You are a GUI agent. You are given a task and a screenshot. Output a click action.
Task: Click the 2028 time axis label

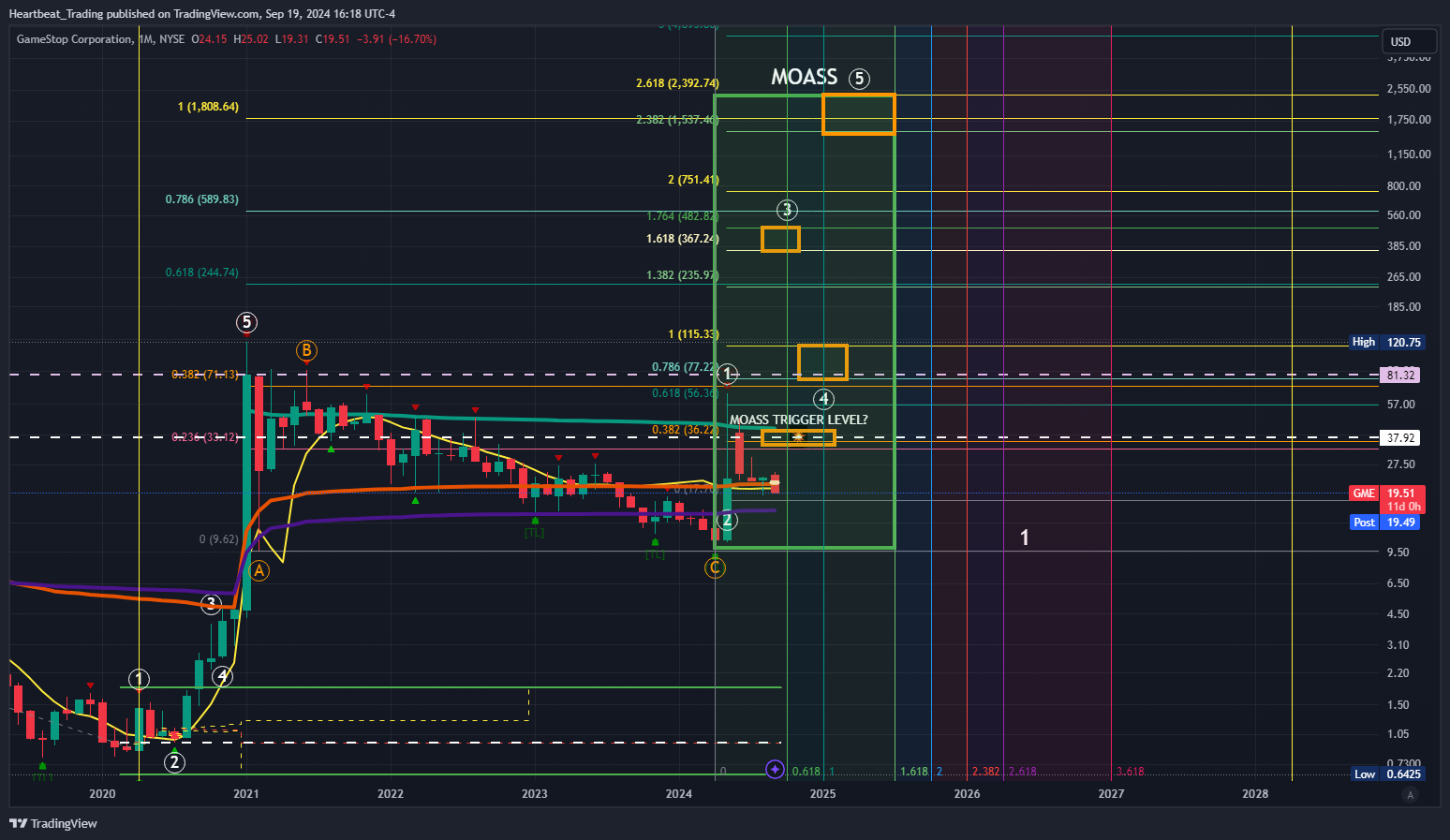(1255, 794)
